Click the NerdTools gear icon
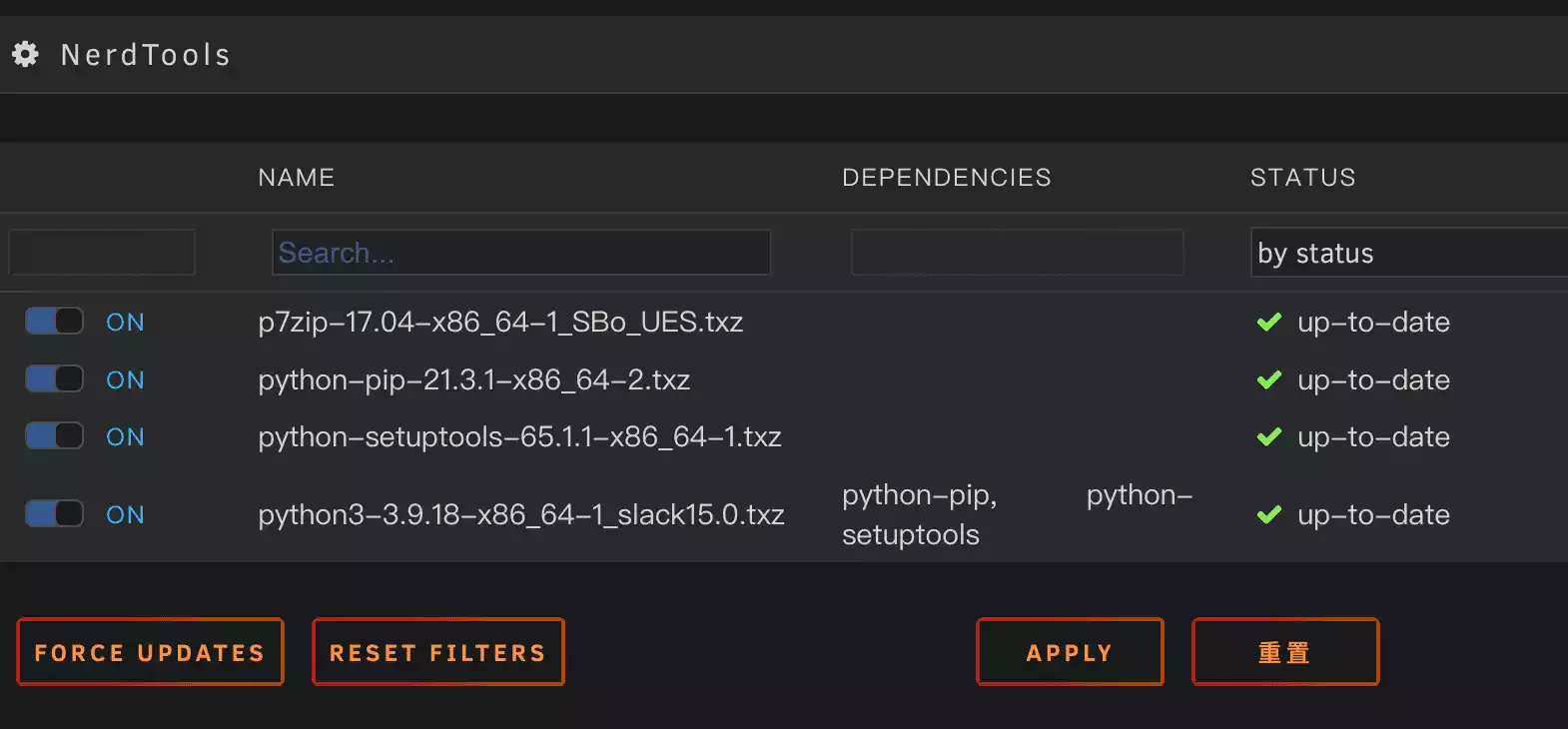Image resolution: width=1568 pixels, height=729 pixels. (25, 54)
